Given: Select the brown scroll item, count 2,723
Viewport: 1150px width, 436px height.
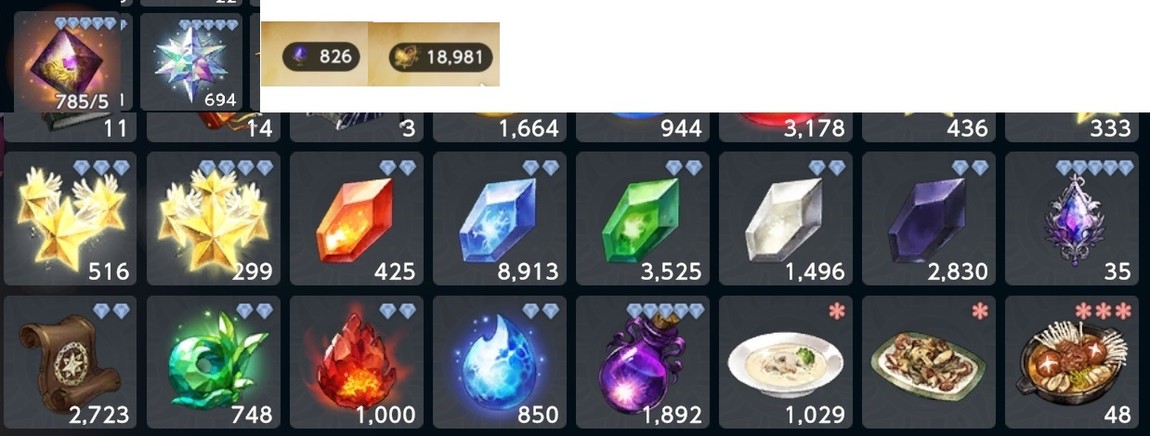Looking at the screenshot, I should [x=70, y=362].
